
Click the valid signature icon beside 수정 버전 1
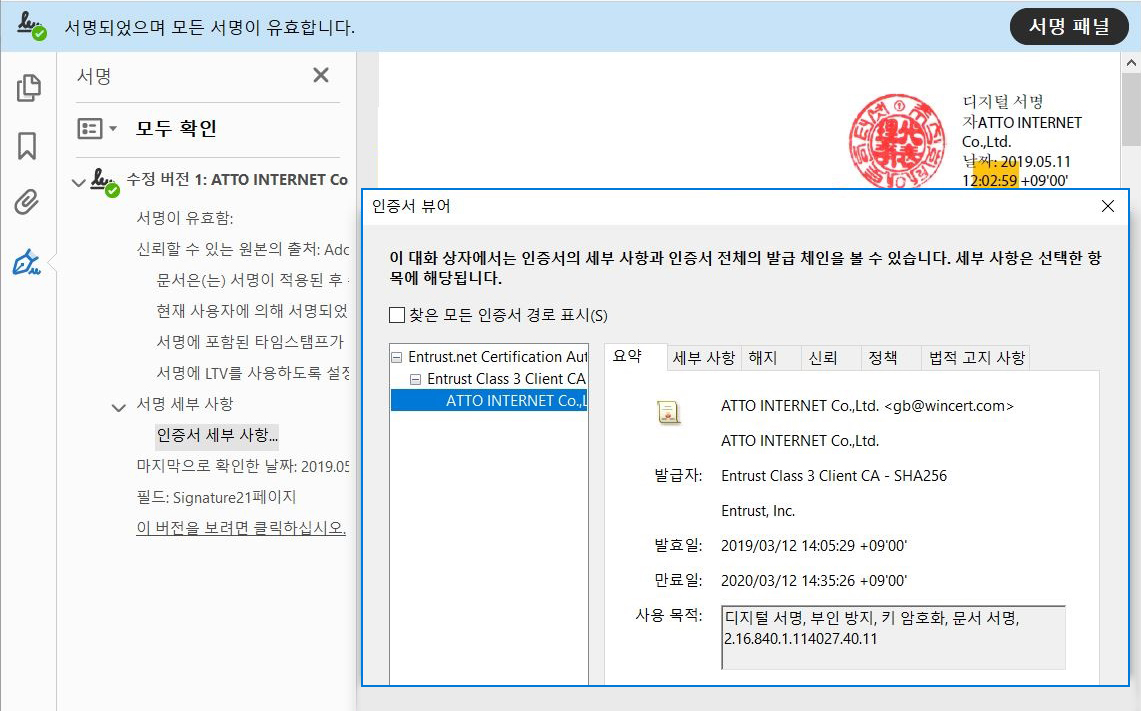tap(105, 181)
